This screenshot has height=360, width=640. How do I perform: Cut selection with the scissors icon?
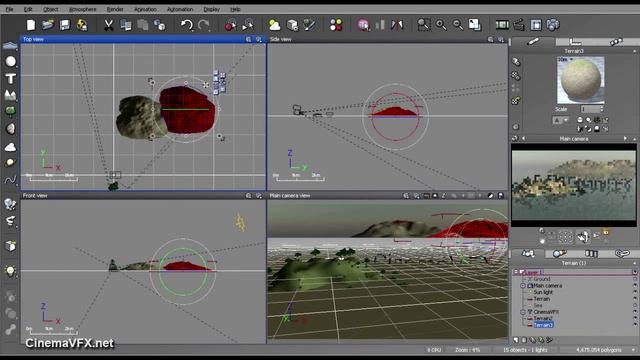pos(108,25)
